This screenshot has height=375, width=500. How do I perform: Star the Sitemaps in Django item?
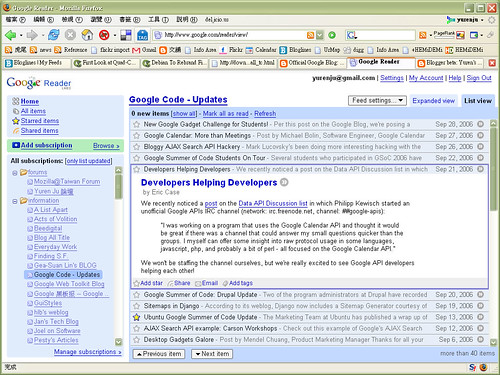tap(136, 306)
